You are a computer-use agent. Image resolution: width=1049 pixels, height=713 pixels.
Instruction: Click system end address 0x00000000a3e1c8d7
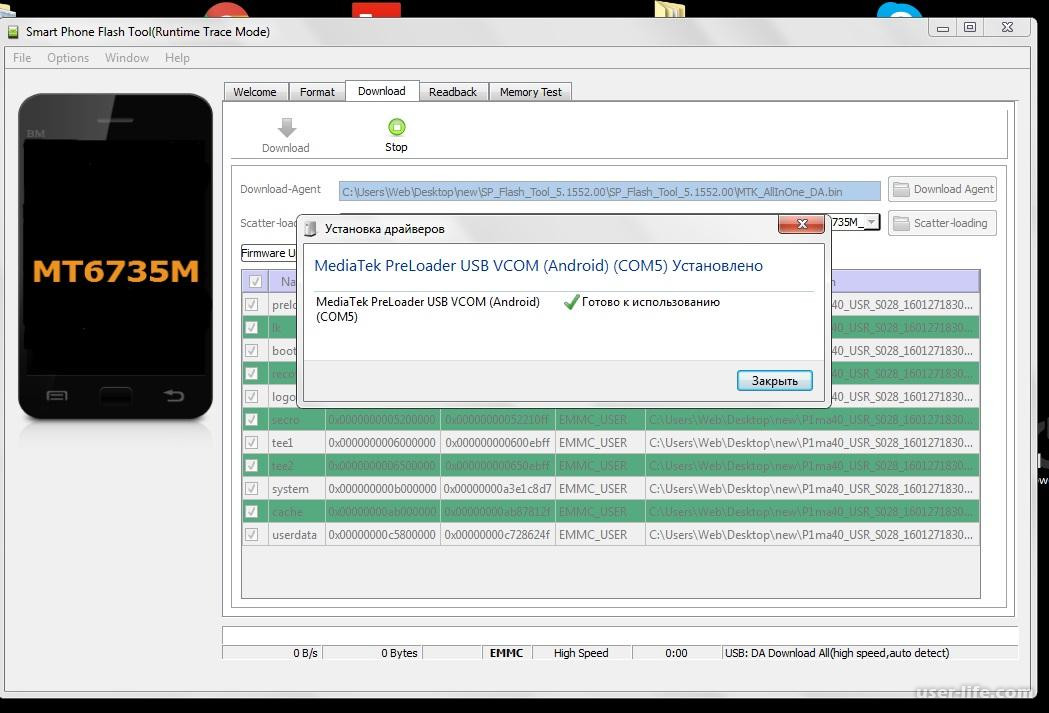tap(498, 489)
